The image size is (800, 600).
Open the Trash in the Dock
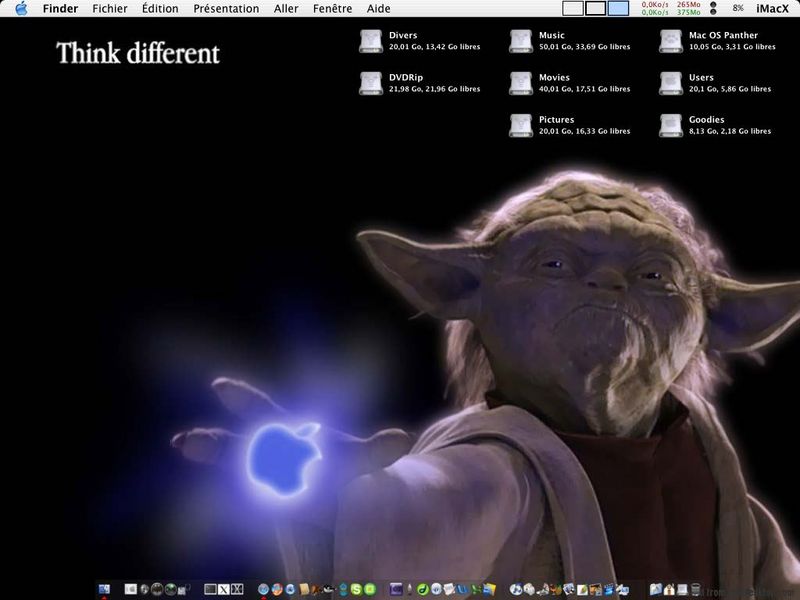(x=695, y=590)
